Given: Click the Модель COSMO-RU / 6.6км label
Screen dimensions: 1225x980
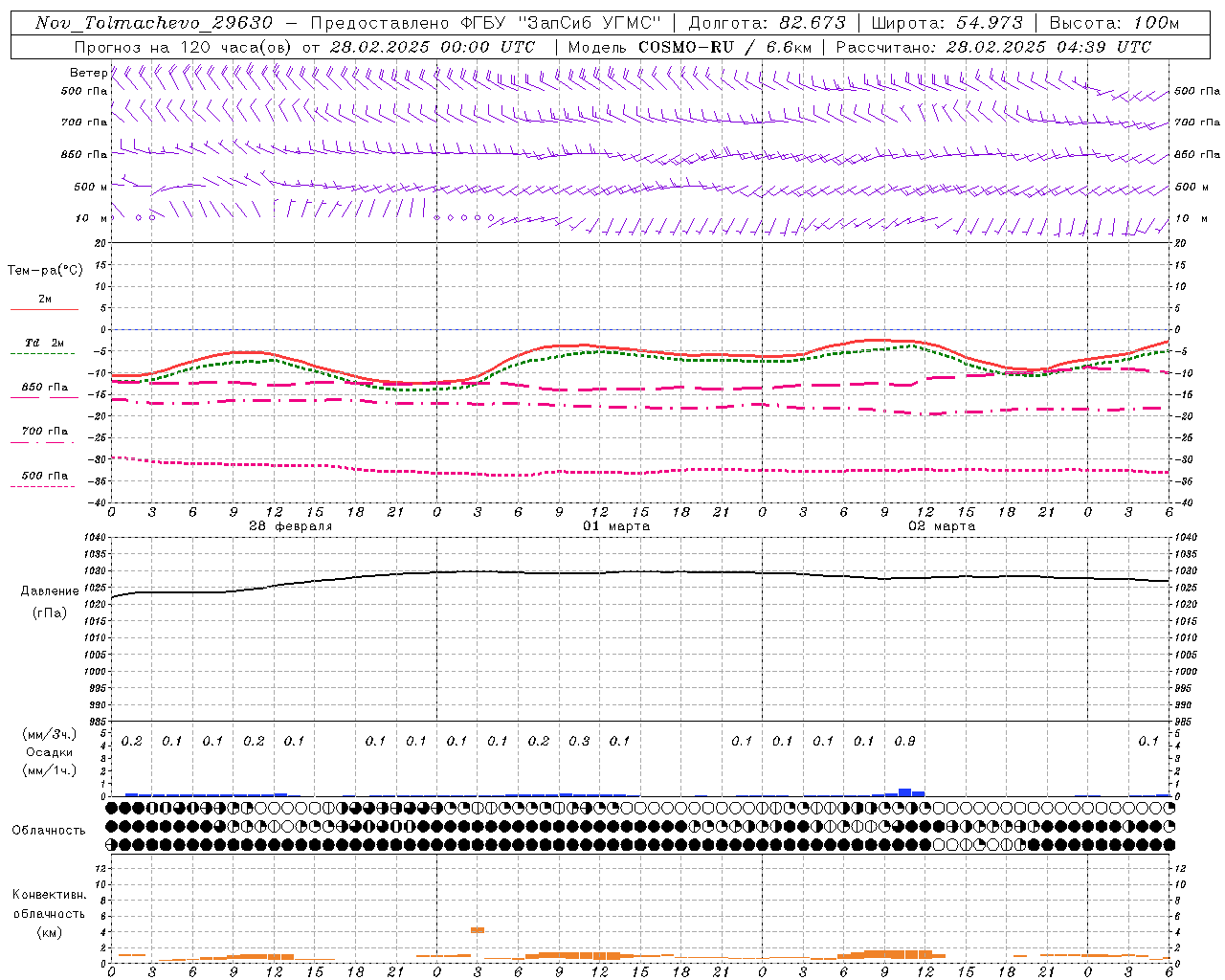Looking at the screenshot, I should (689, 47).
